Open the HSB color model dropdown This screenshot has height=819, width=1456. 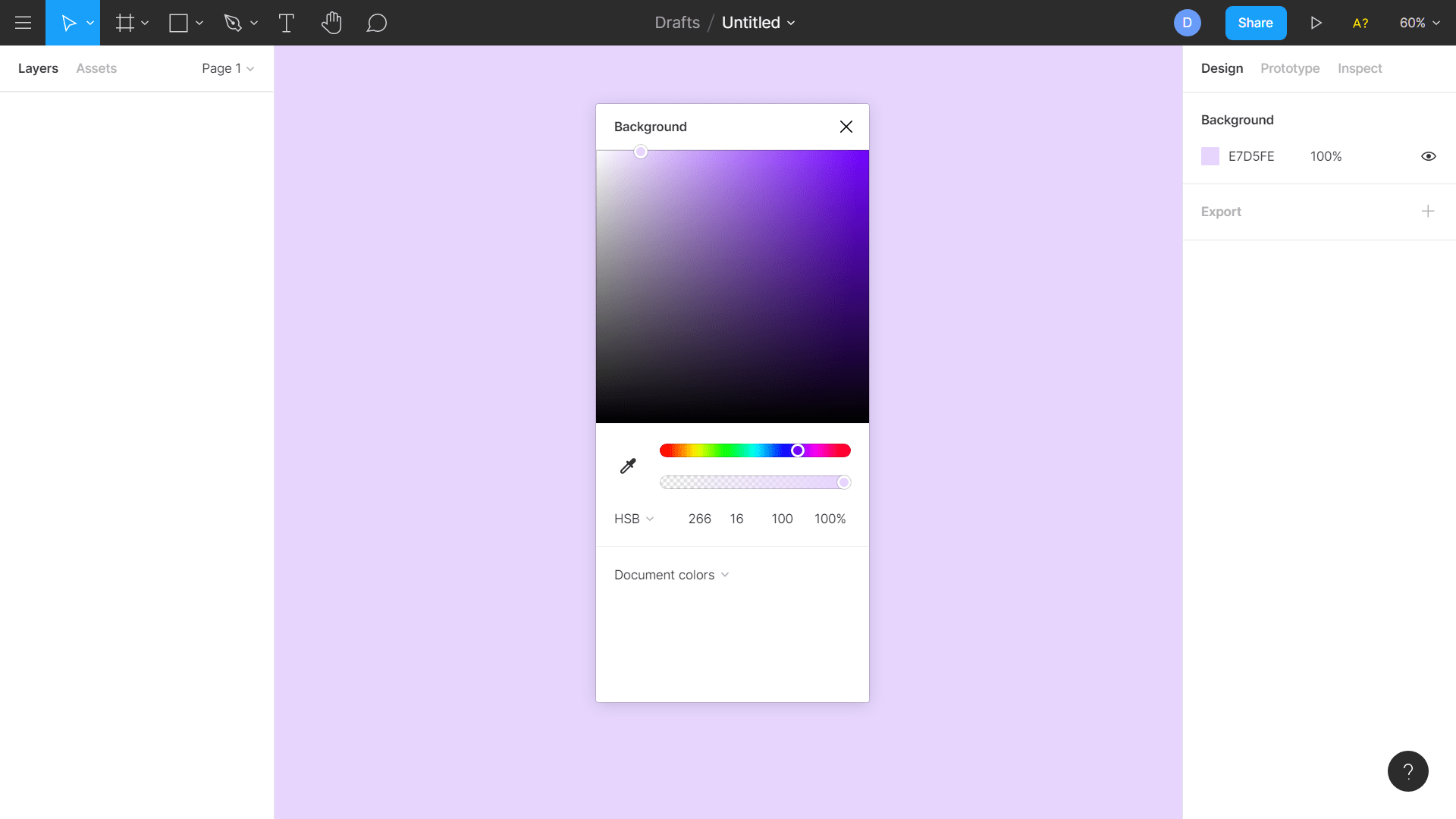[x=634, y=519]
